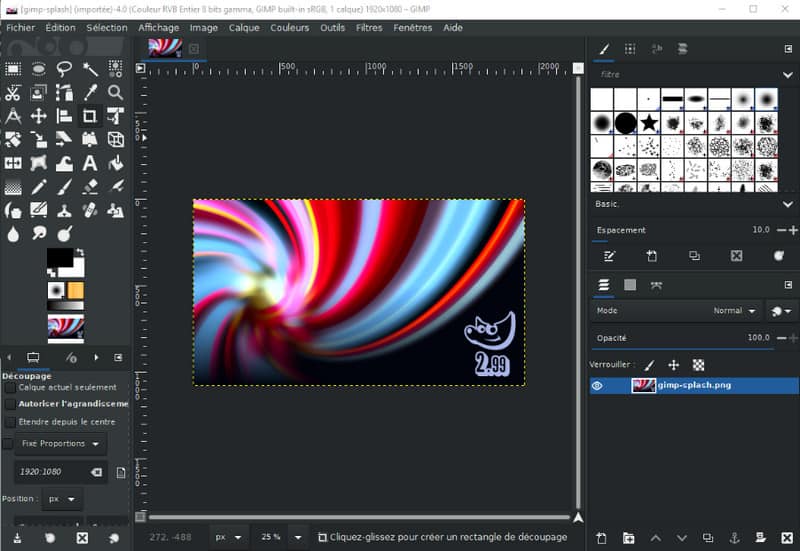Select the Alignment tool
This screenshot has width=800, height=551.
click(x=64, y=116)
